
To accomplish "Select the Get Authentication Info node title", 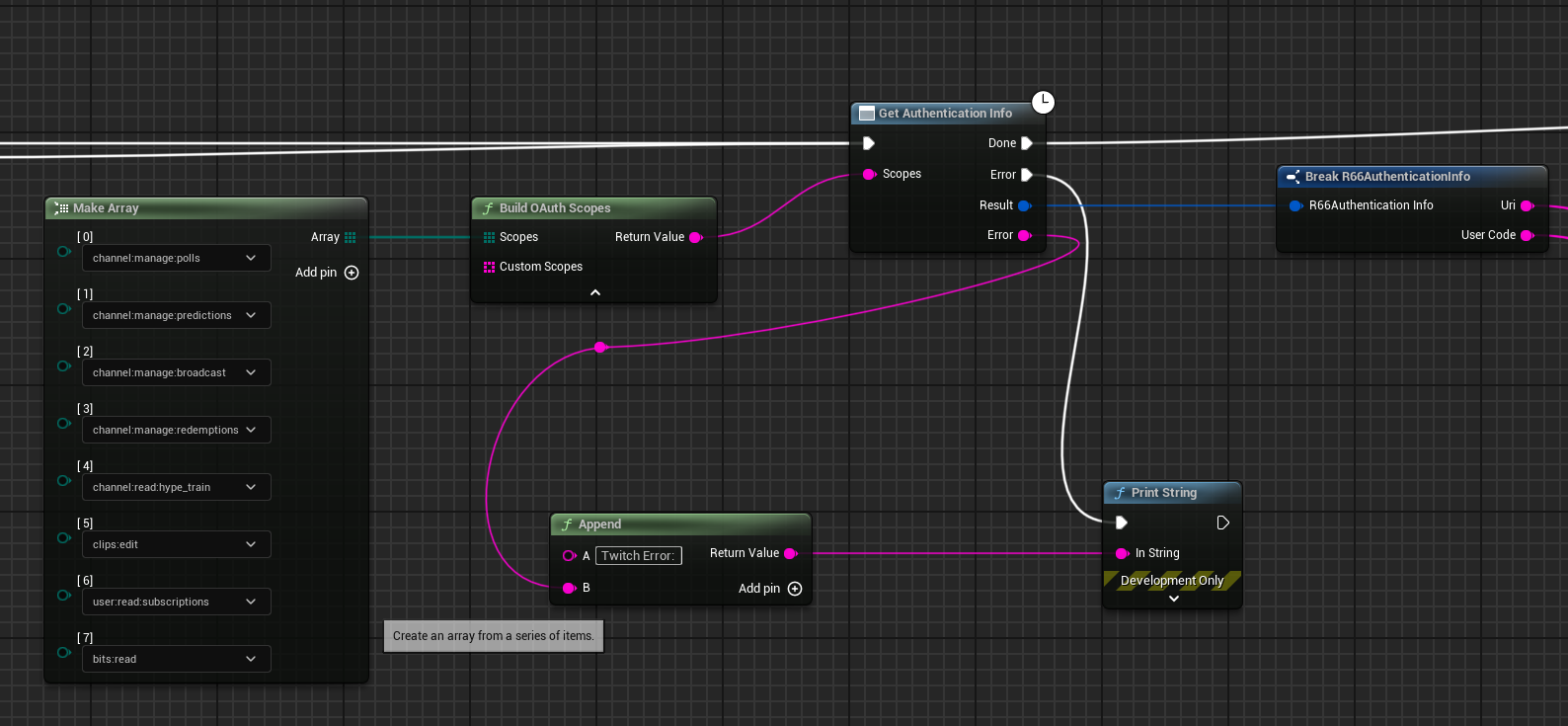I will [x=945, y=114].
